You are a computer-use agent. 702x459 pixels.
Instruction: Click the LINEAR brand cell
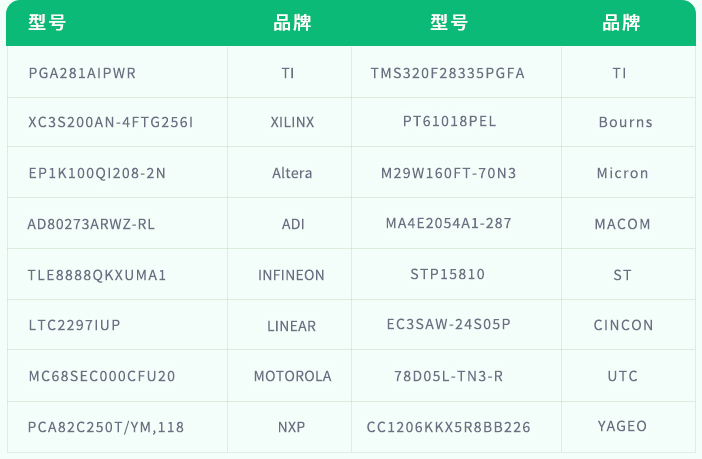pyautogui.click(x=291, y=326)
